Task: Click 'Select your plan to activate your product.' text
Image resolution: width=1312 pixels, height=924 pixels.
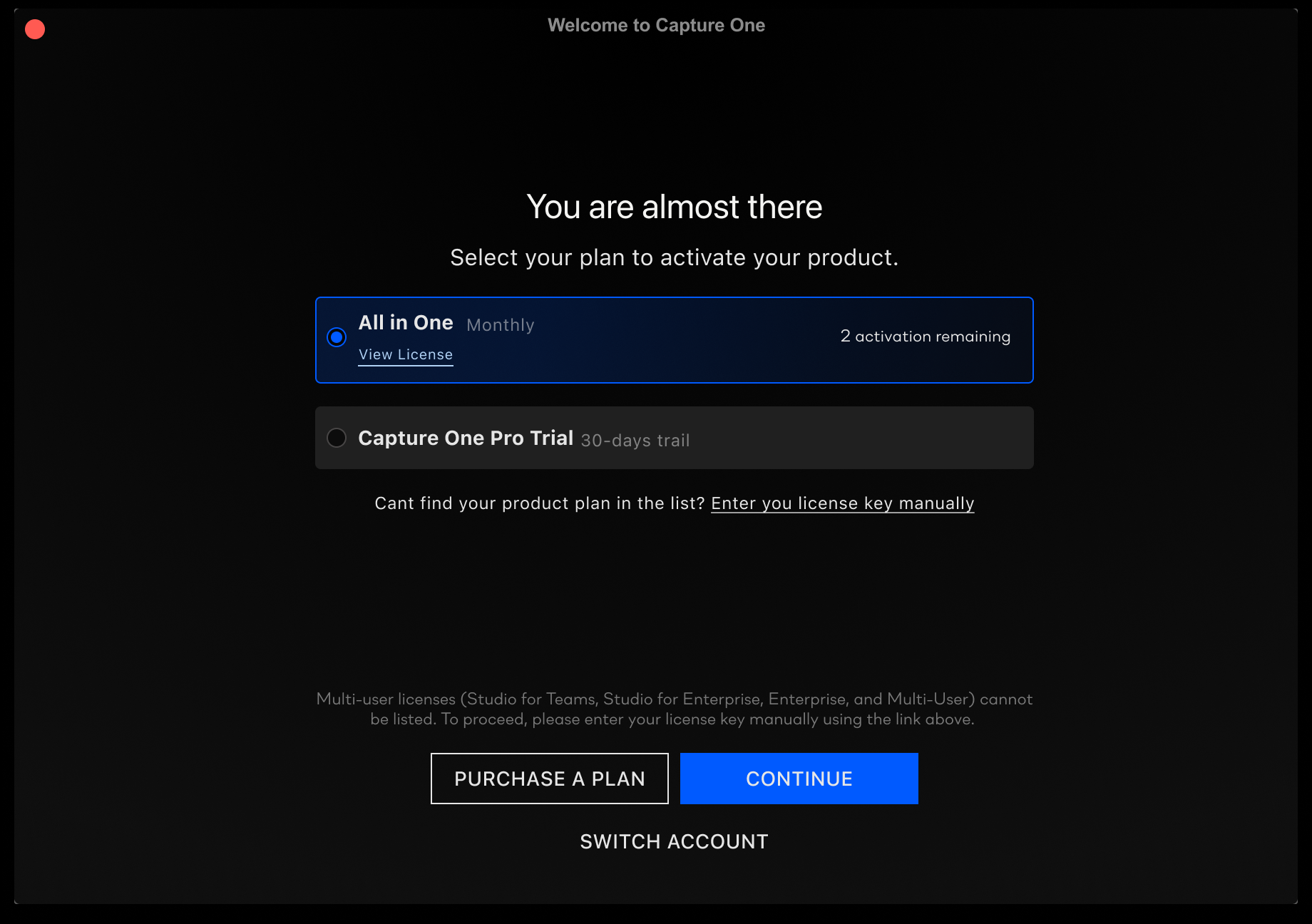Action: pyautogui.click(x=675, y=257)
